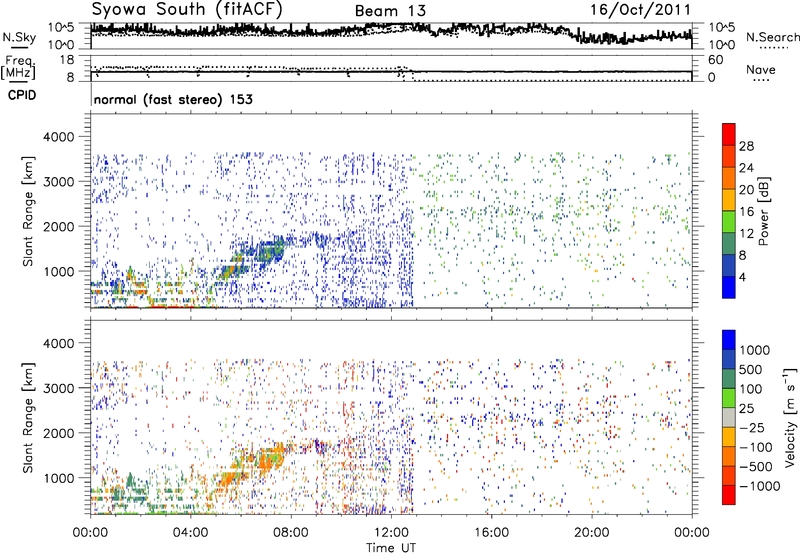This screenshot has width=800, height=554.
Task: Click the frequency axis '18' label
Action: (x=67, y=60)
